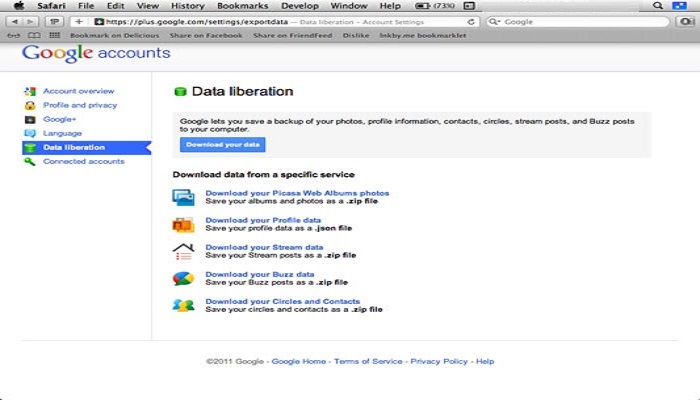This screenshot has height=400, width=700.
Task: Click the Account overview sidebar icon
Action: click(30, 92)
